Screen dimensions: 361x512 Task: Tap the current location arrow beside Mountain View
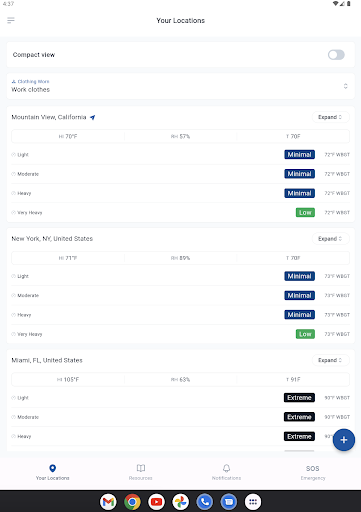coord(93,117)
